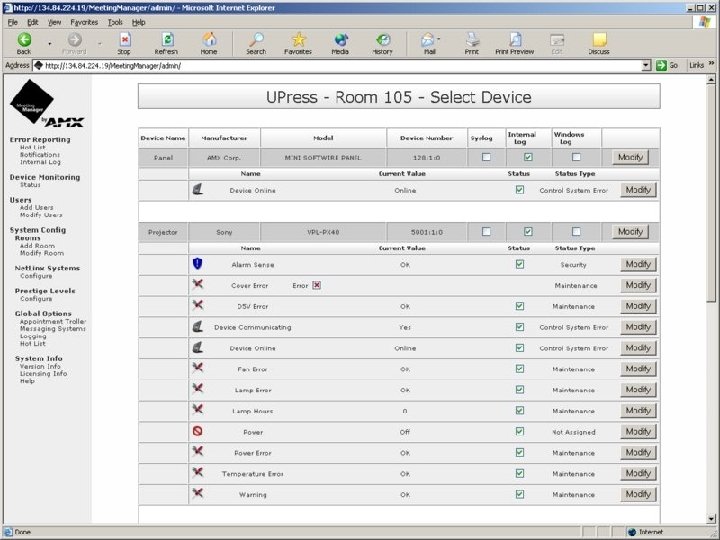Enable Windows log checkbox for Panel device
The height and width of the screenshot is (540, 720).
pos(576,157)
